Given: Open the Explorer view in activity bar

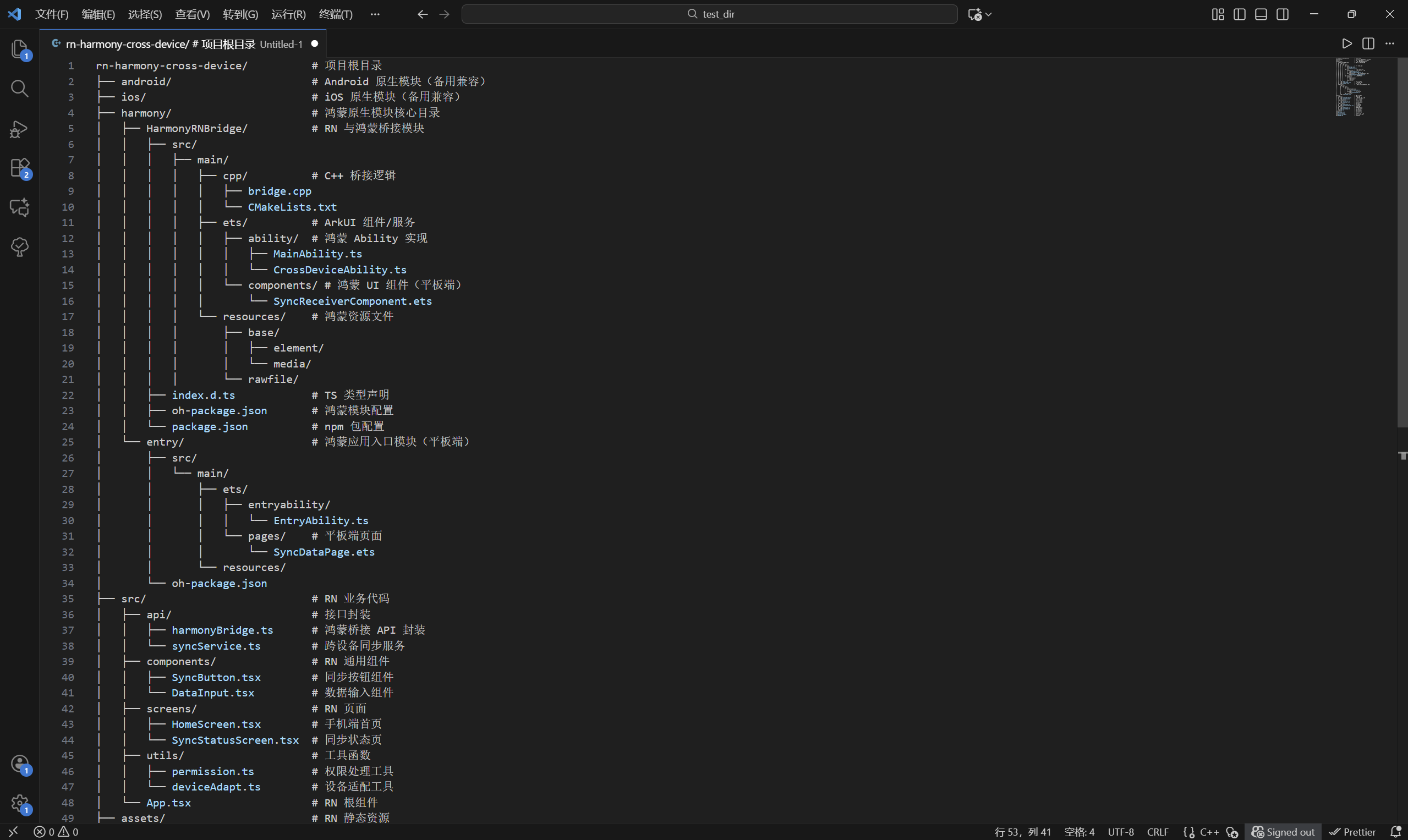Looking at the screenshot, I should [x=19, y=50].
